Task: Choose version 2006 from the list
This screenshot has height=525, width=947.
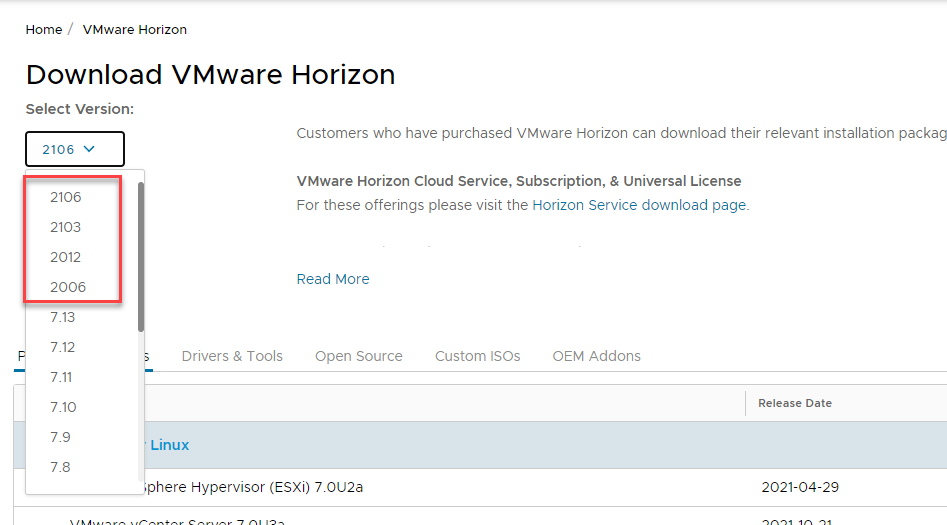Action: [68, 287]
